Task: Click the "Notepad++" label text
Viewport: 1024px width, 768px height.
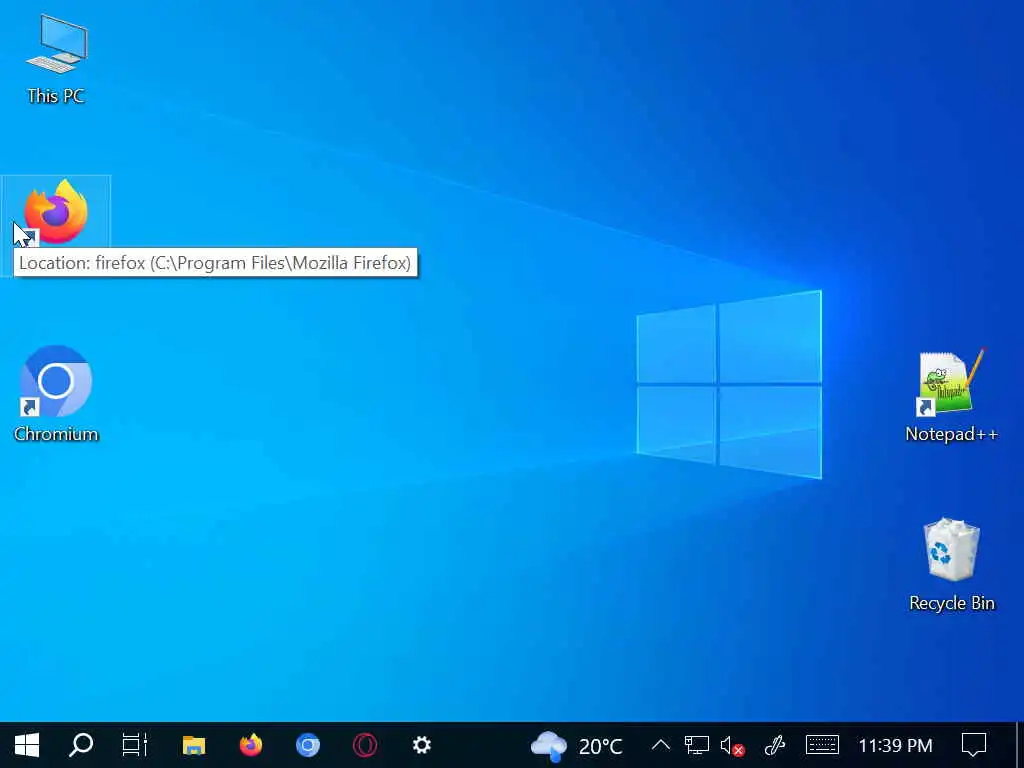Action: tap(952, 434)
